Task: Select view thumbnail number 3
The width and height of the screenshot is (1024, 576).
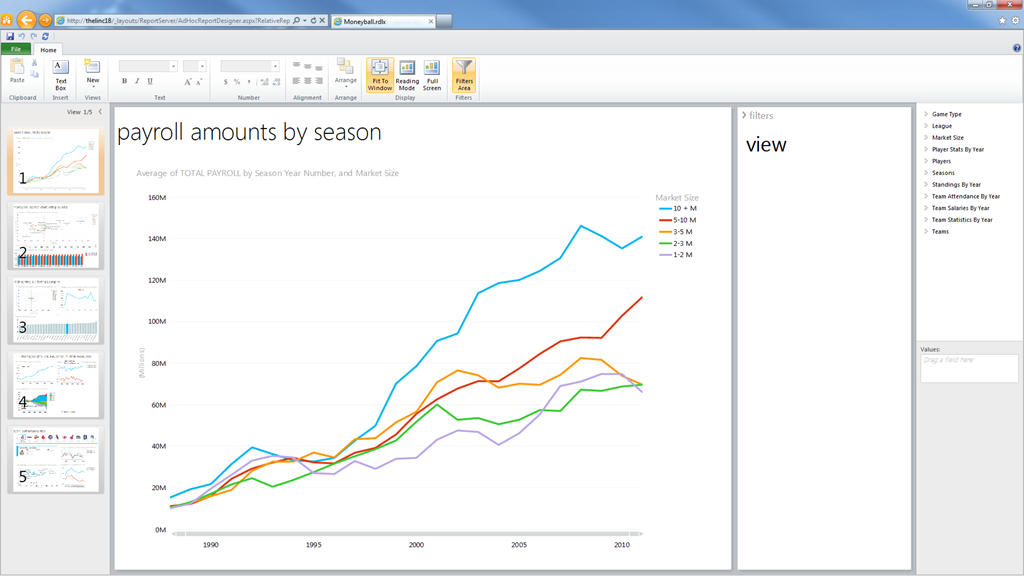Action: pyautogui.click(x=56, y=310)
